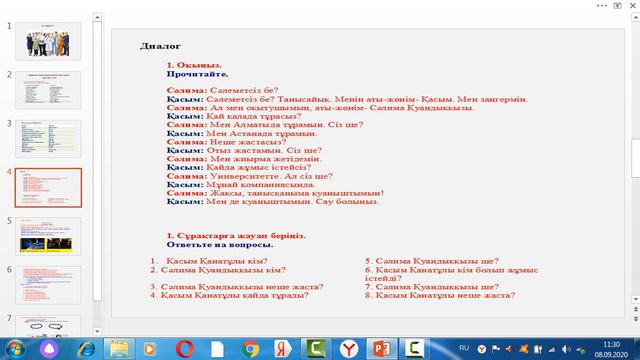
Task: Select slide 5 thumbnail with yellow-framed pictures
Action: (48, 236)
